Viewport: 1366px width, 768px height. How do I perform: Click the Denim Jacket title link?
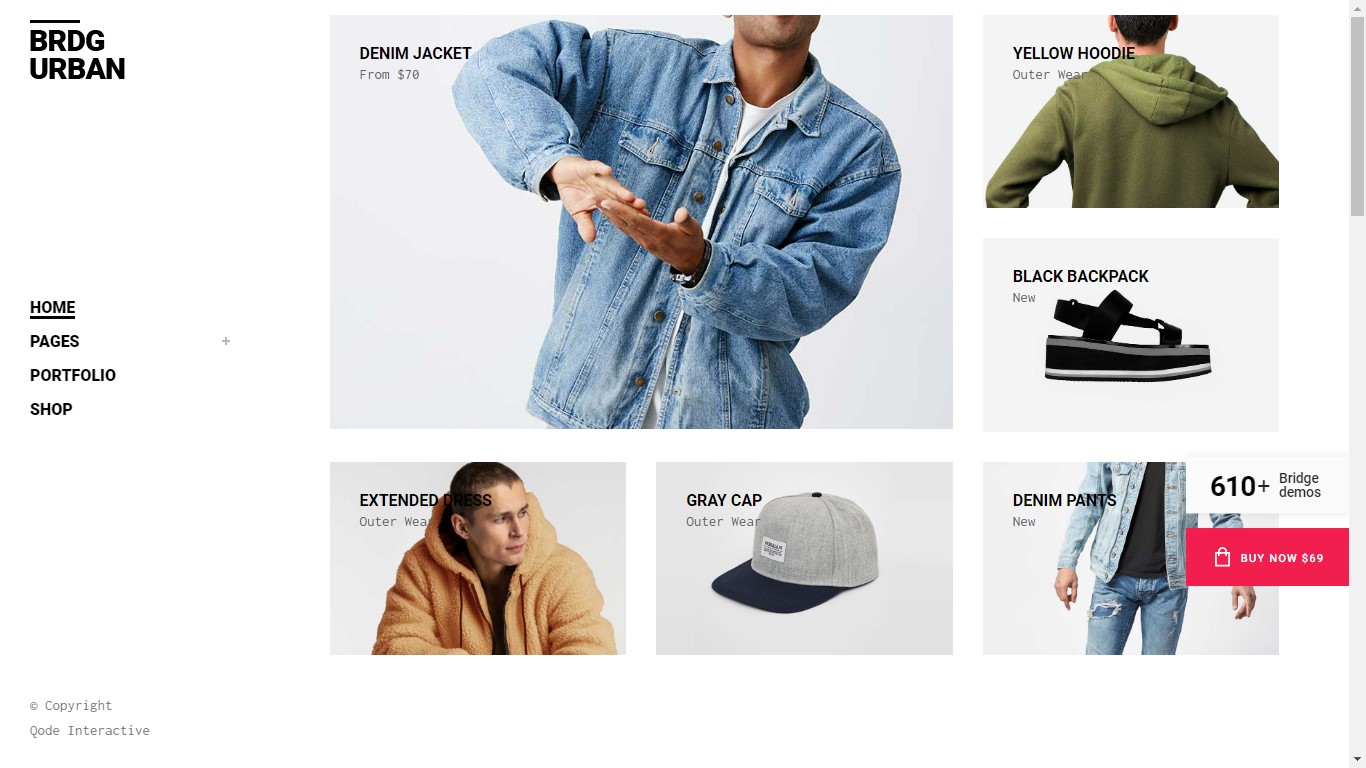point(415,53)
